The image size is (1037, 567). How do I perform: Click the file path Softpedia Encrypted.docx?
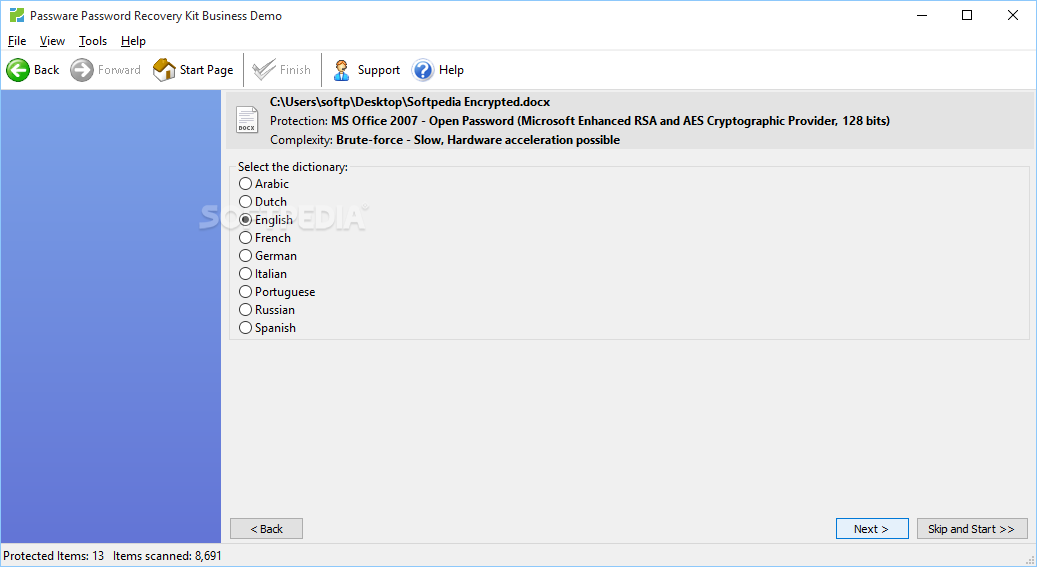pos(410,102)
